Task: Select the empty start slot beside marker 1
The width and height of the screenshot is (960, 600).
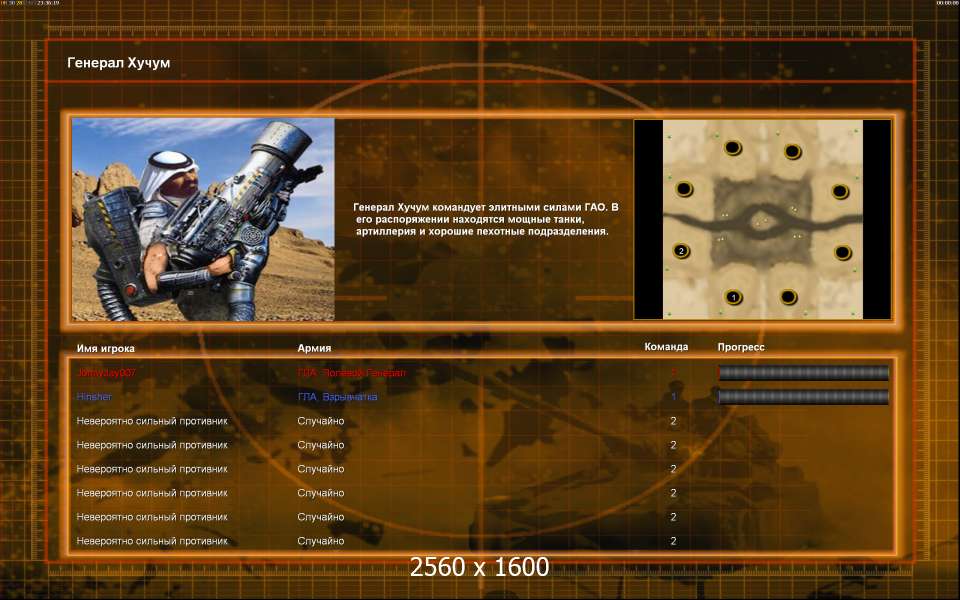Action: [789, 298]
